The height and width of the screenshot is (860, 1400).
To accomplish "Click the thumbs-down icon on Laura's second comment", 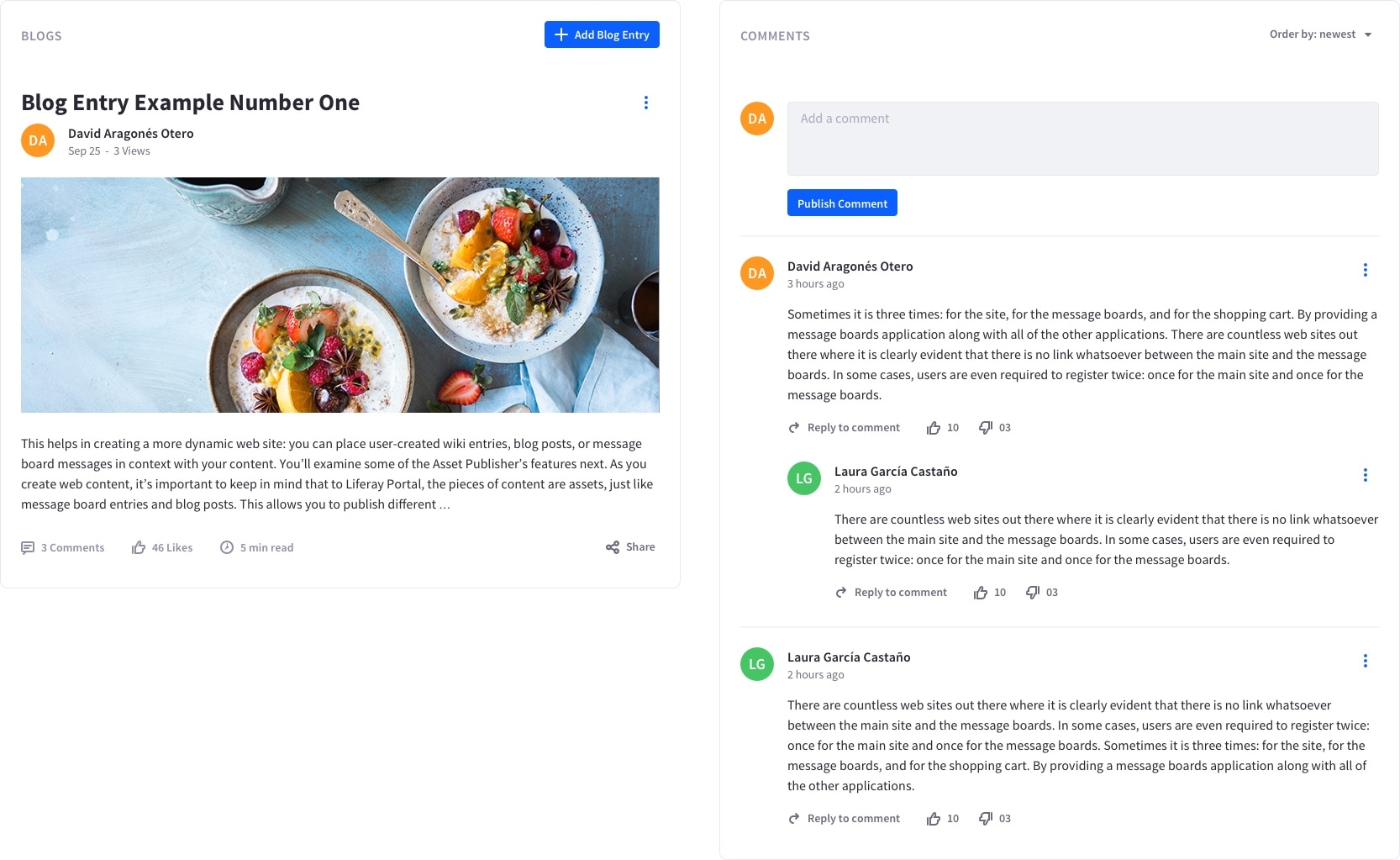I will pos(985,818).
